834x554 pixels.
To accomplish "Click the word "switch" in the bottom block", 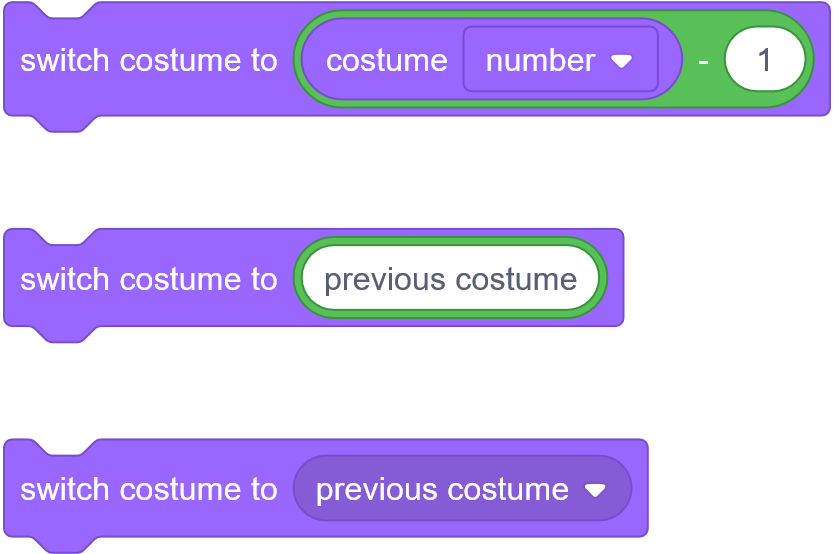I will [64, 490].
